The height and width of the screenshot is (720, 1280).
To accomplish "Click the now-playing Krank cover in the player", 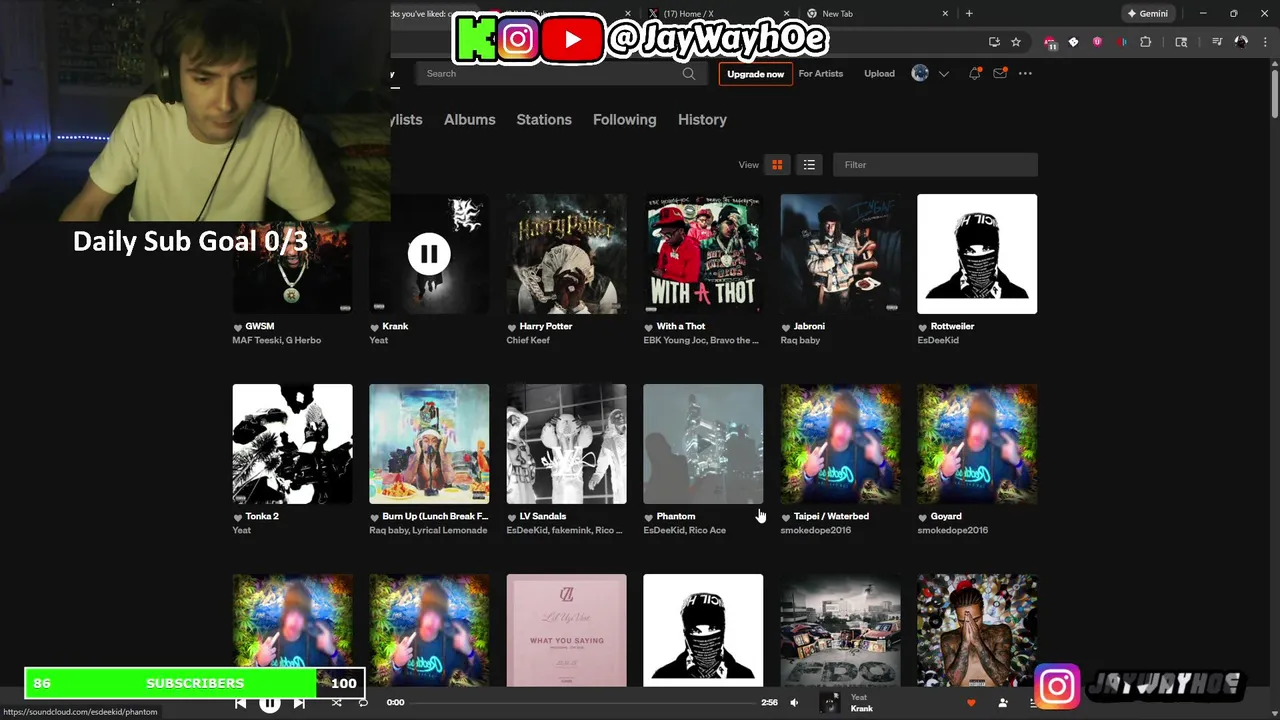I will click(x=830, y=703).
